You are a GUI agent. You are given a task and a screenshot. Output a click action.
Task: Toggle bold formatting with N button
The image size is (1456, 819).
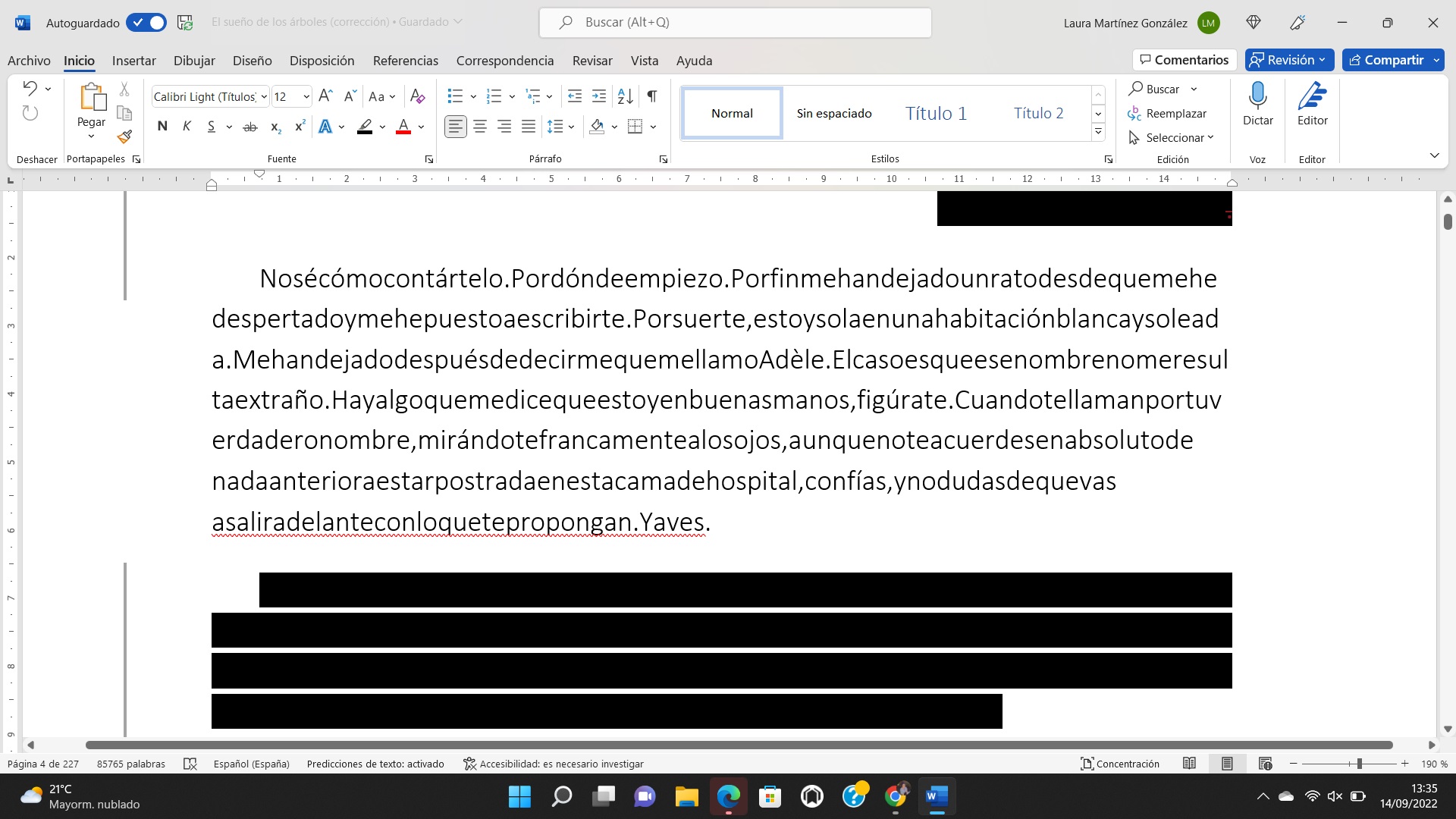click(x=162, y=127)
